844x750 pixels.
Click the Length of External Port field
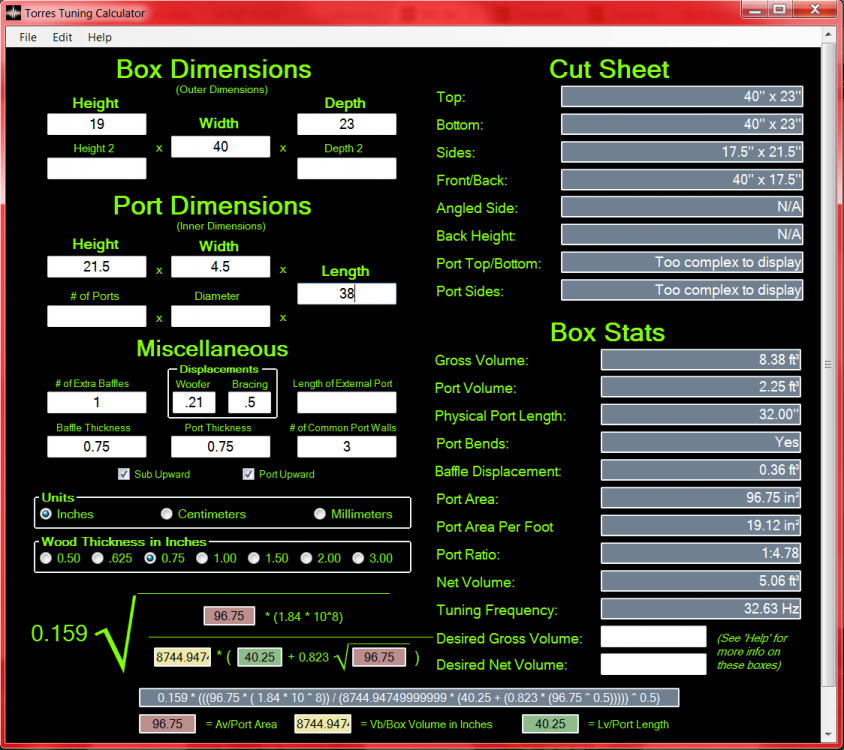pyautogui.click(x=347, y=403)
